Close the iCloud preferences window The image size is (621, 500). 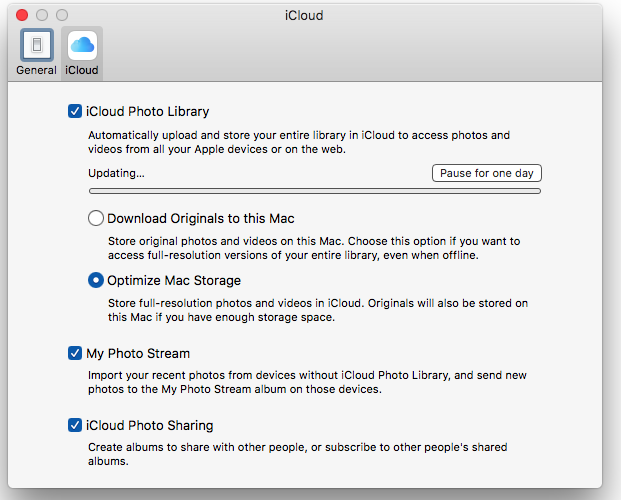click(x=22, y=15)
